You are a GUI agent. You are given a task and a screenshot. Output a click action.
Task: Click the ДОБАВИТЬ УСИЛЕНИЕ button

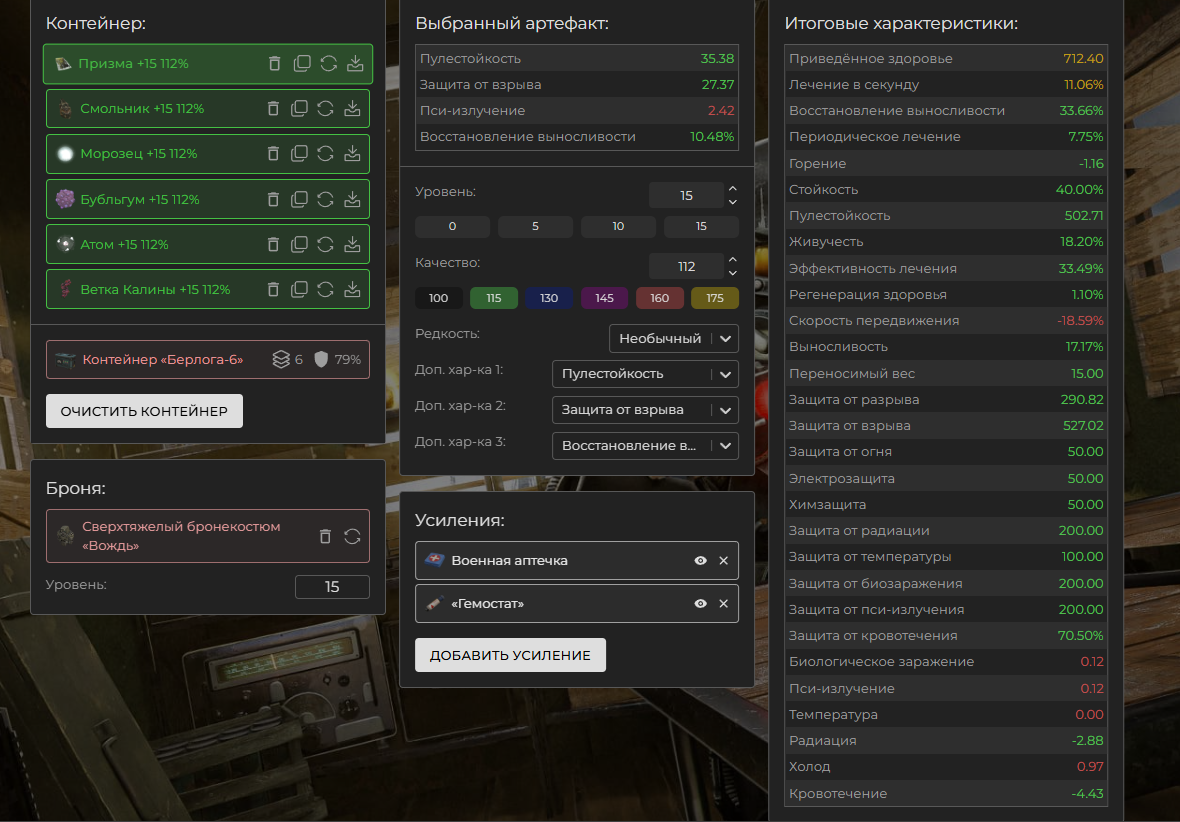[x=510, y=655]
